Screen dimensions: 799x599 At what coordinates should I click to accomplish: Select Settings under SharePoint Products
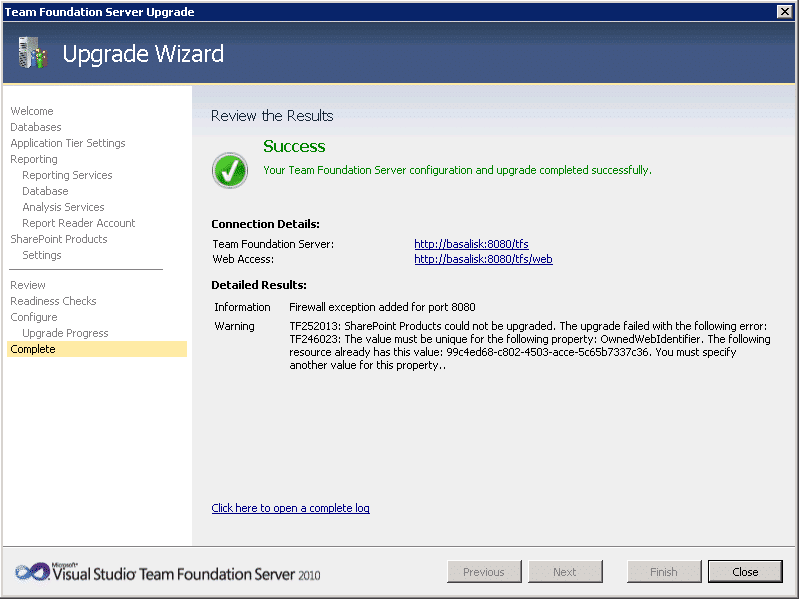(42, 255)
